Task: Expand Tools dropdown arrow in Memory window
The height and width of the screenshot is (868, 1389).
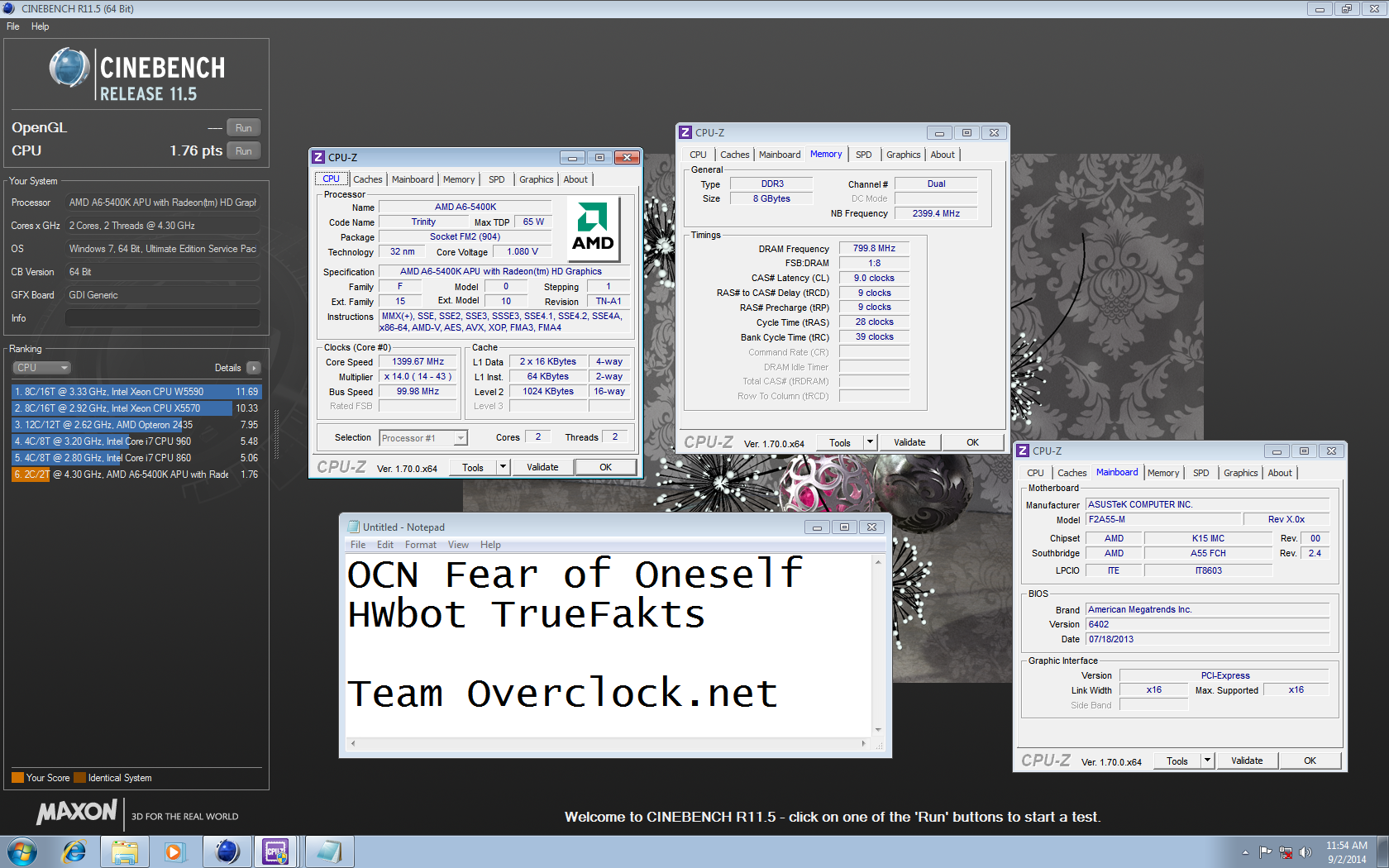Action: 869,442
